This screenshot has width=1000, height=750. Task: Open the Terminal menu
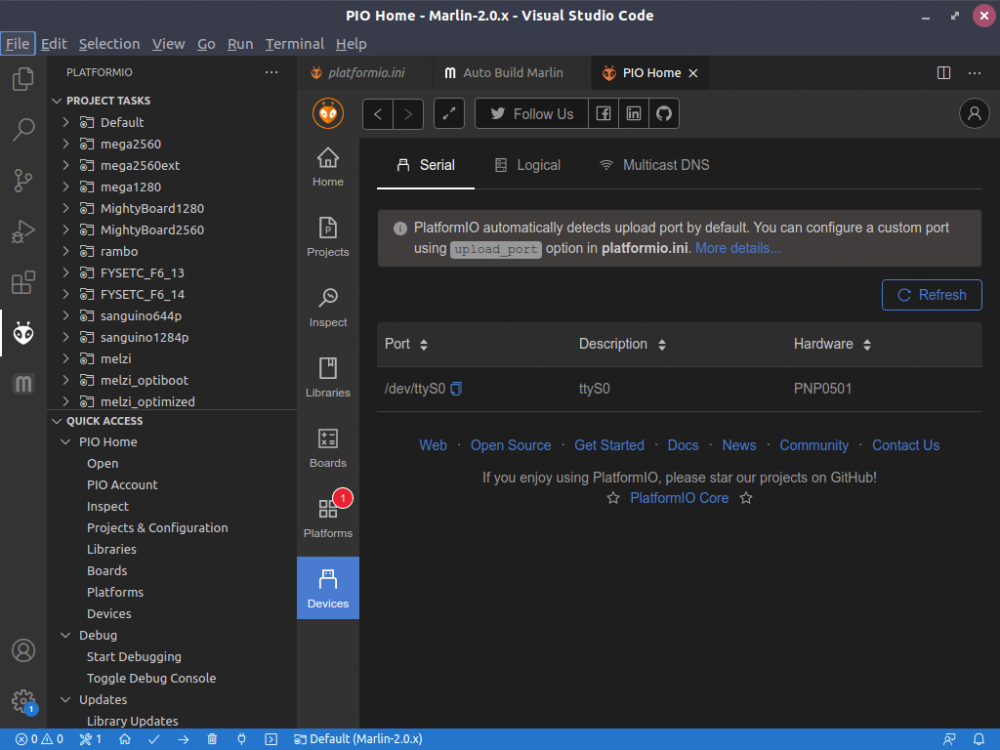pos(295,44)
